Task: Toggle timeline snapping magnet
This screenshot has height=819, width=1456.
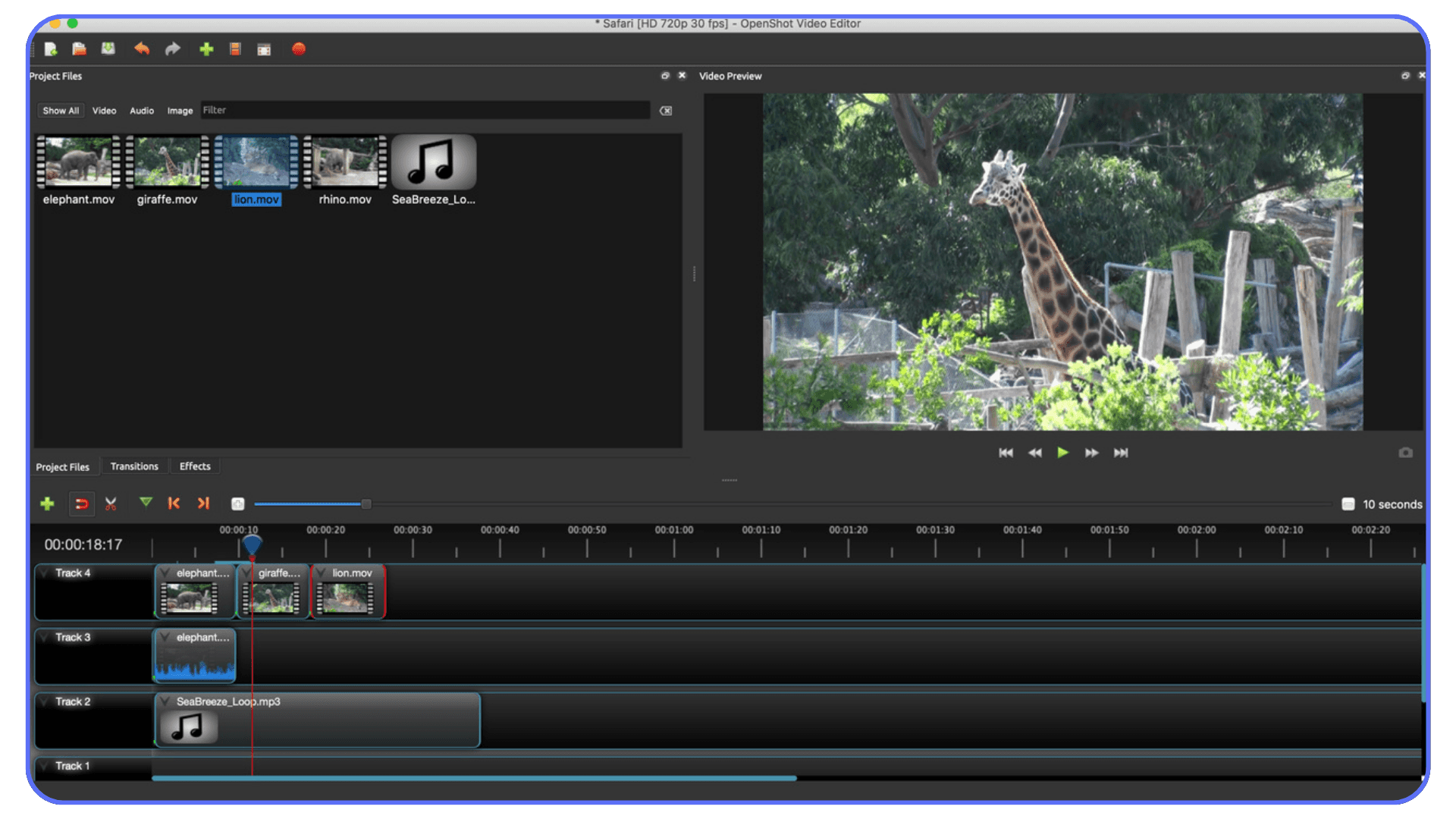Action: [82, 504]
